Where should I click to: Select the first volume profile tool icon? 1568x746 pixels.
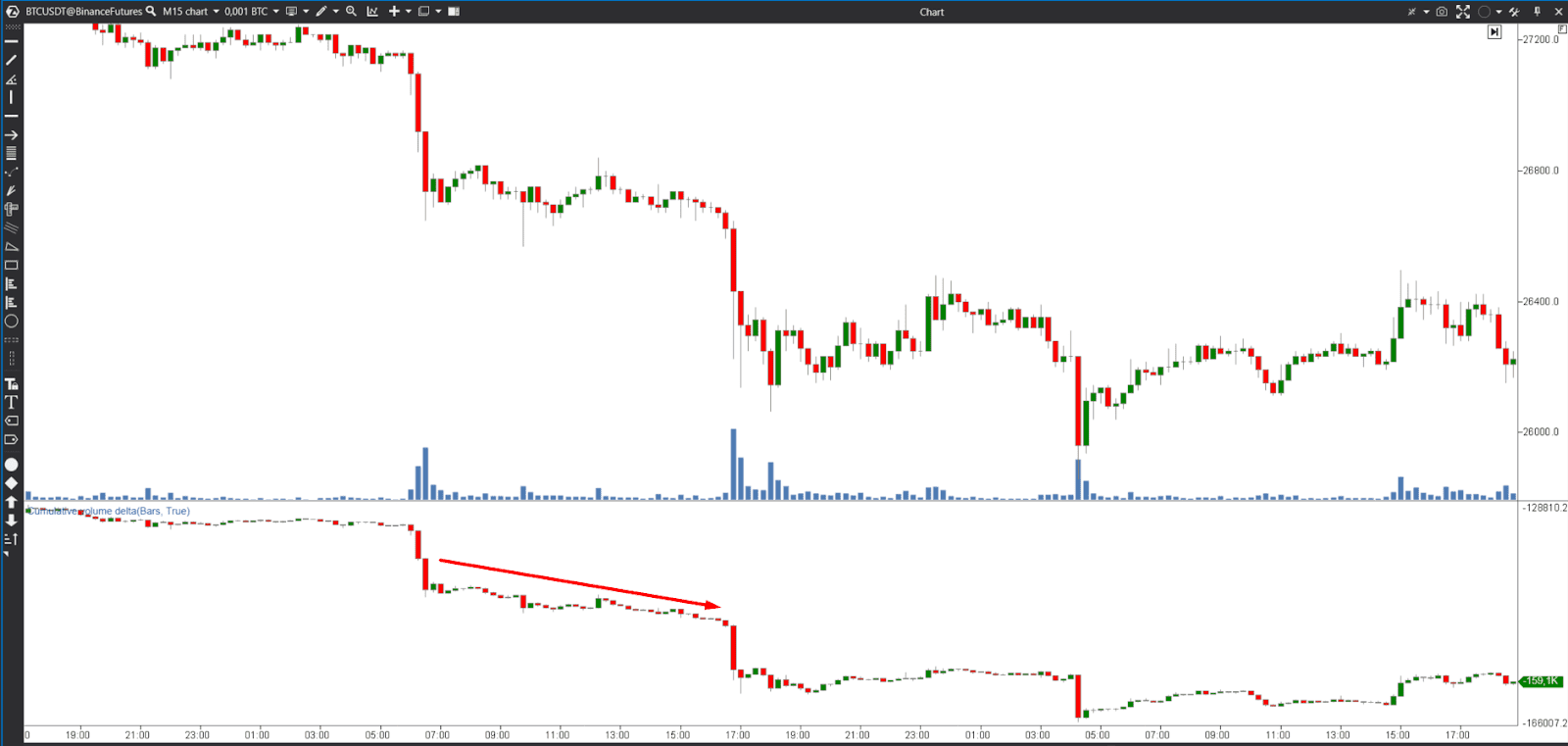[12, 283]
